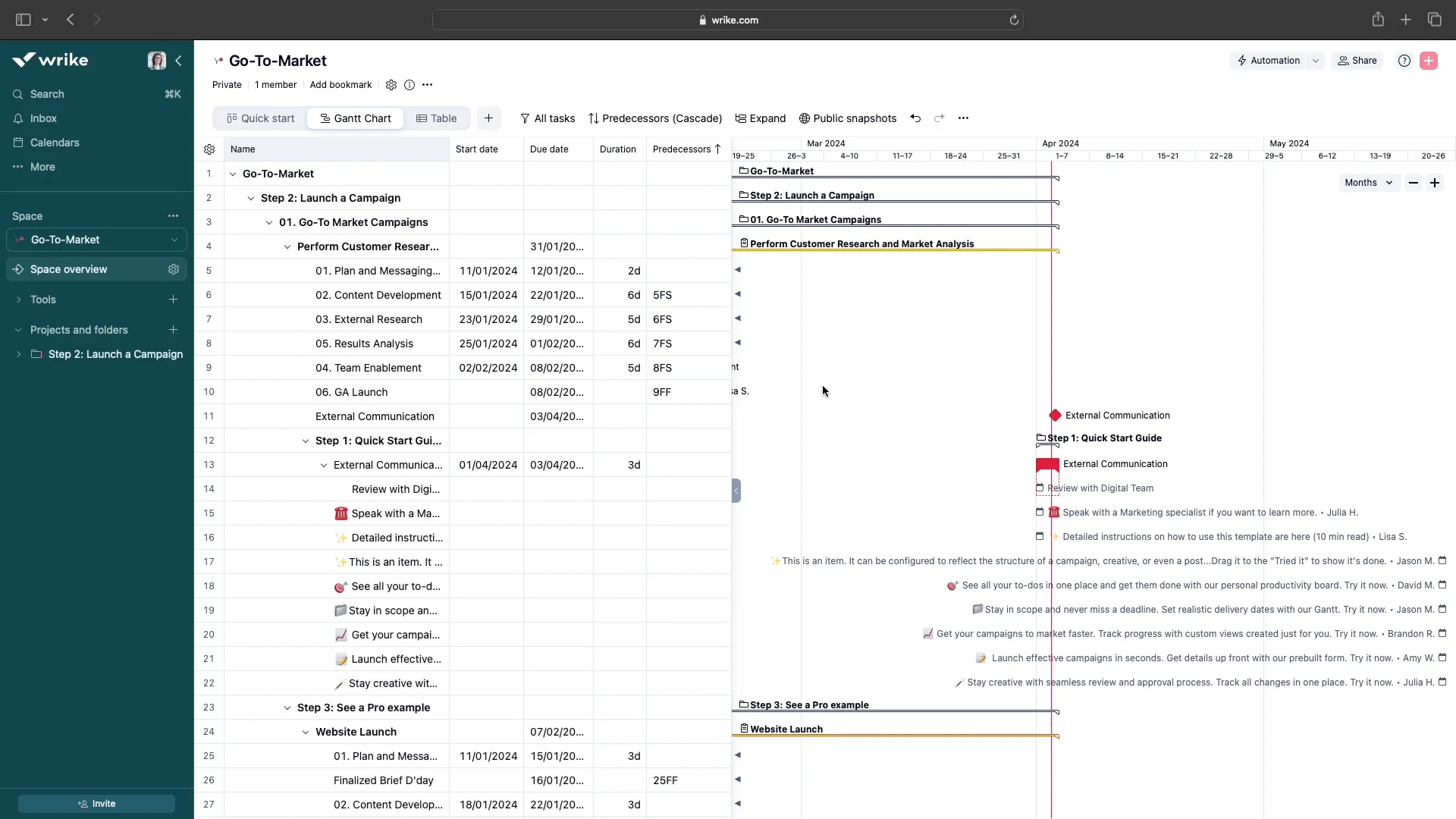
Task: Open Space overview settings gear
Action: [174, 269]
